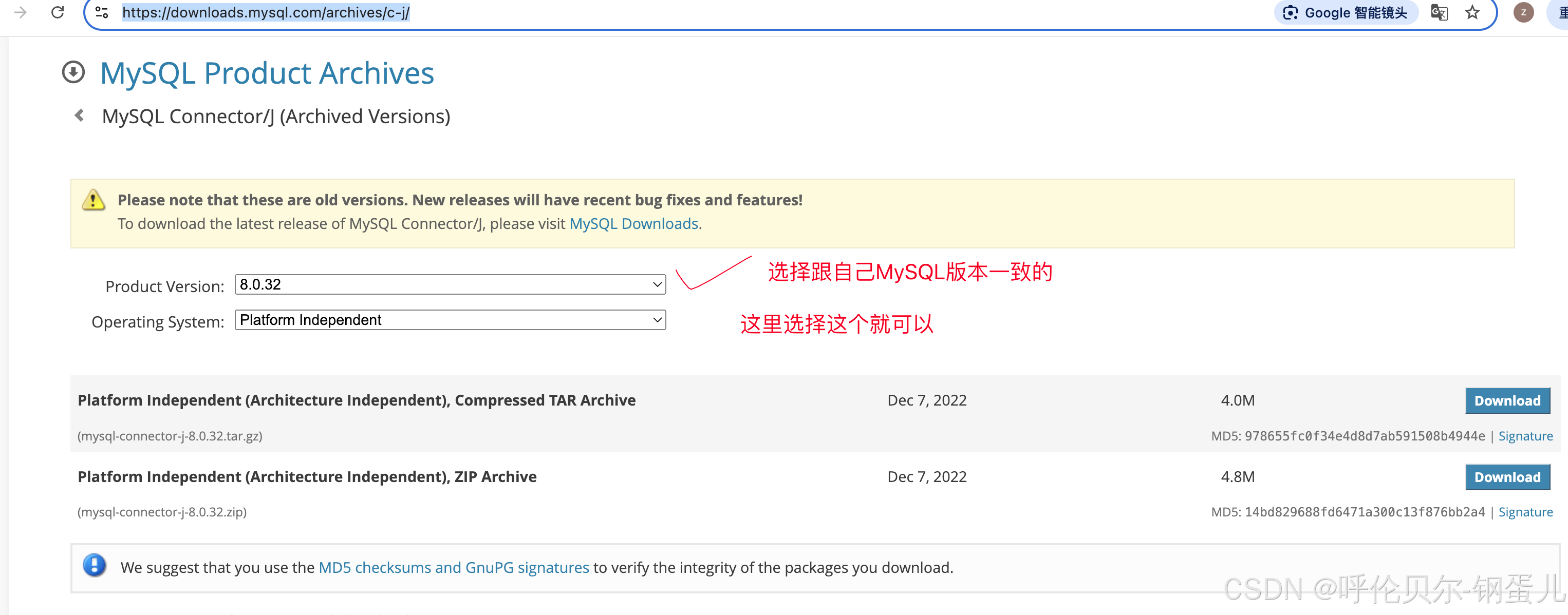
Task: Follow the MySQL Downloads link
Action: click(633, 224)
